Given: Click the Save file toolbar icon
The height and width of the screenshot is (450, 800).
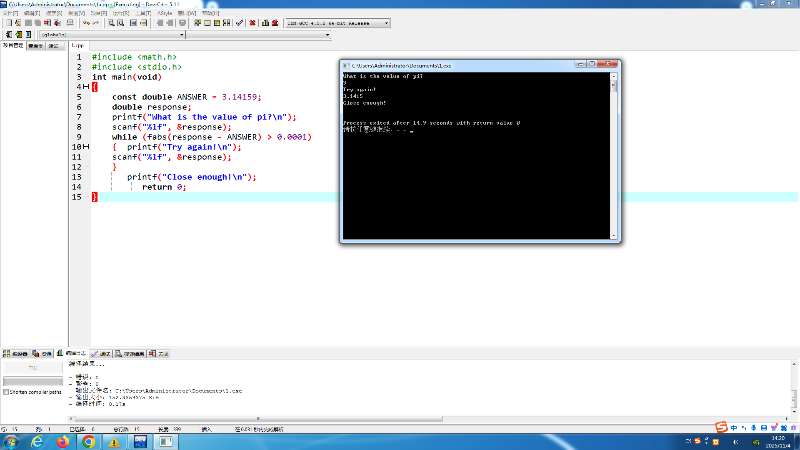Looking at the screenshot, I should point(28,23).
